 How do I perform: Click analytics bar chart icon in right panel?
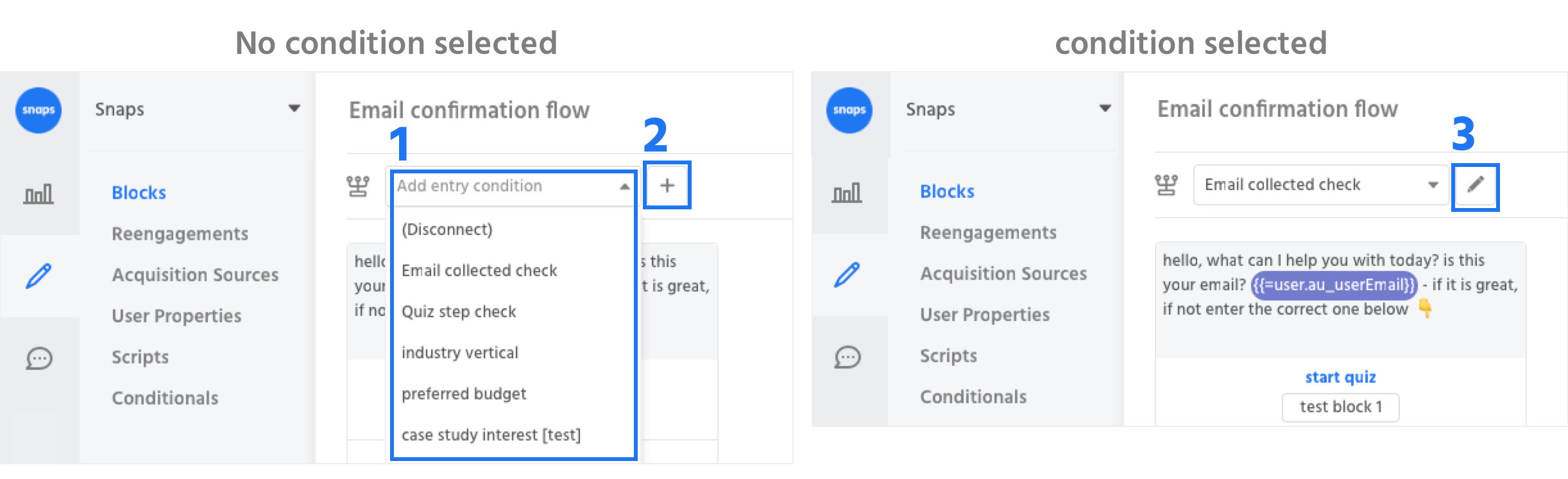click(847, 193)
